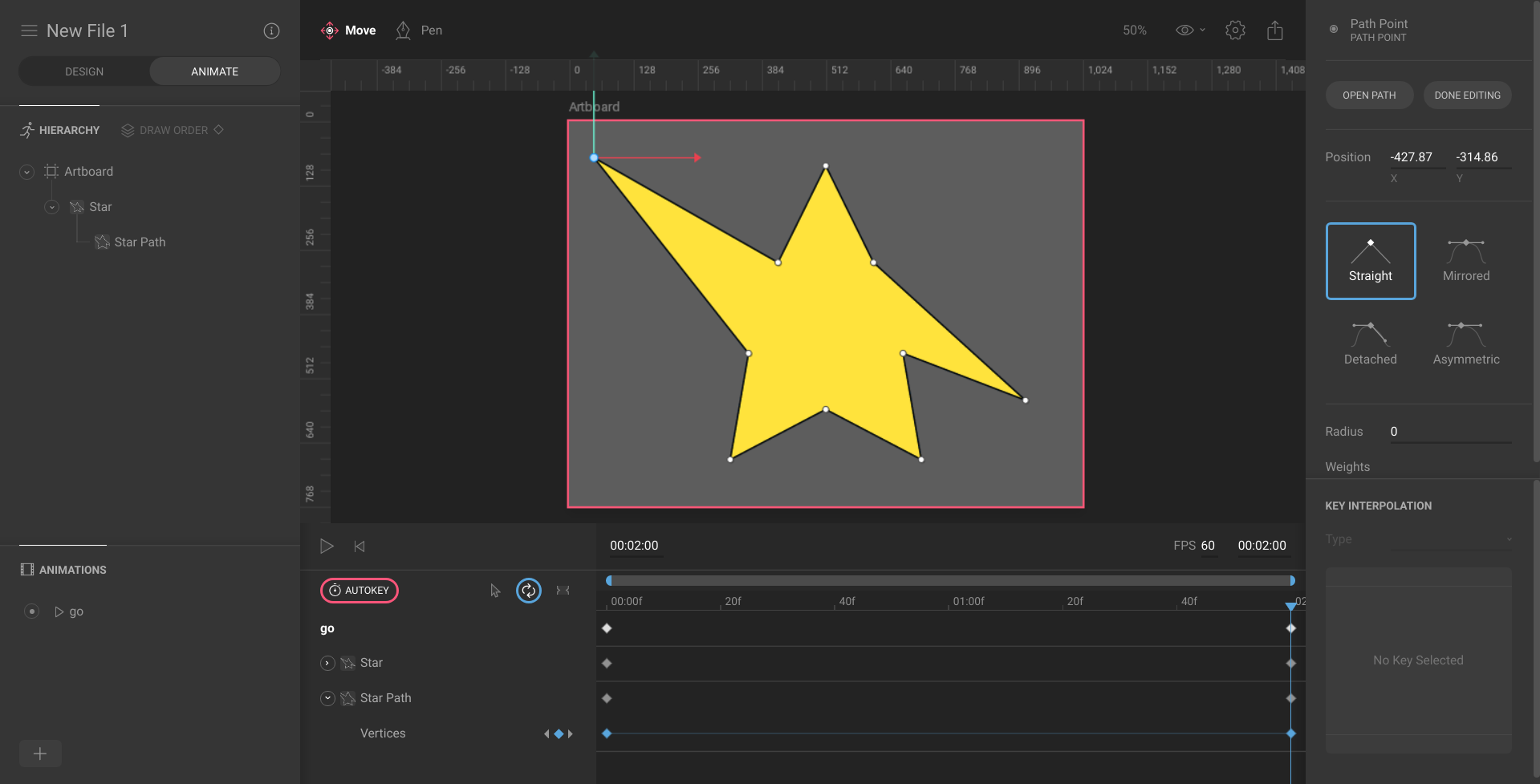
Task: Open the 50% zoom level dropdown
Action: click(x=1134, y=30)
